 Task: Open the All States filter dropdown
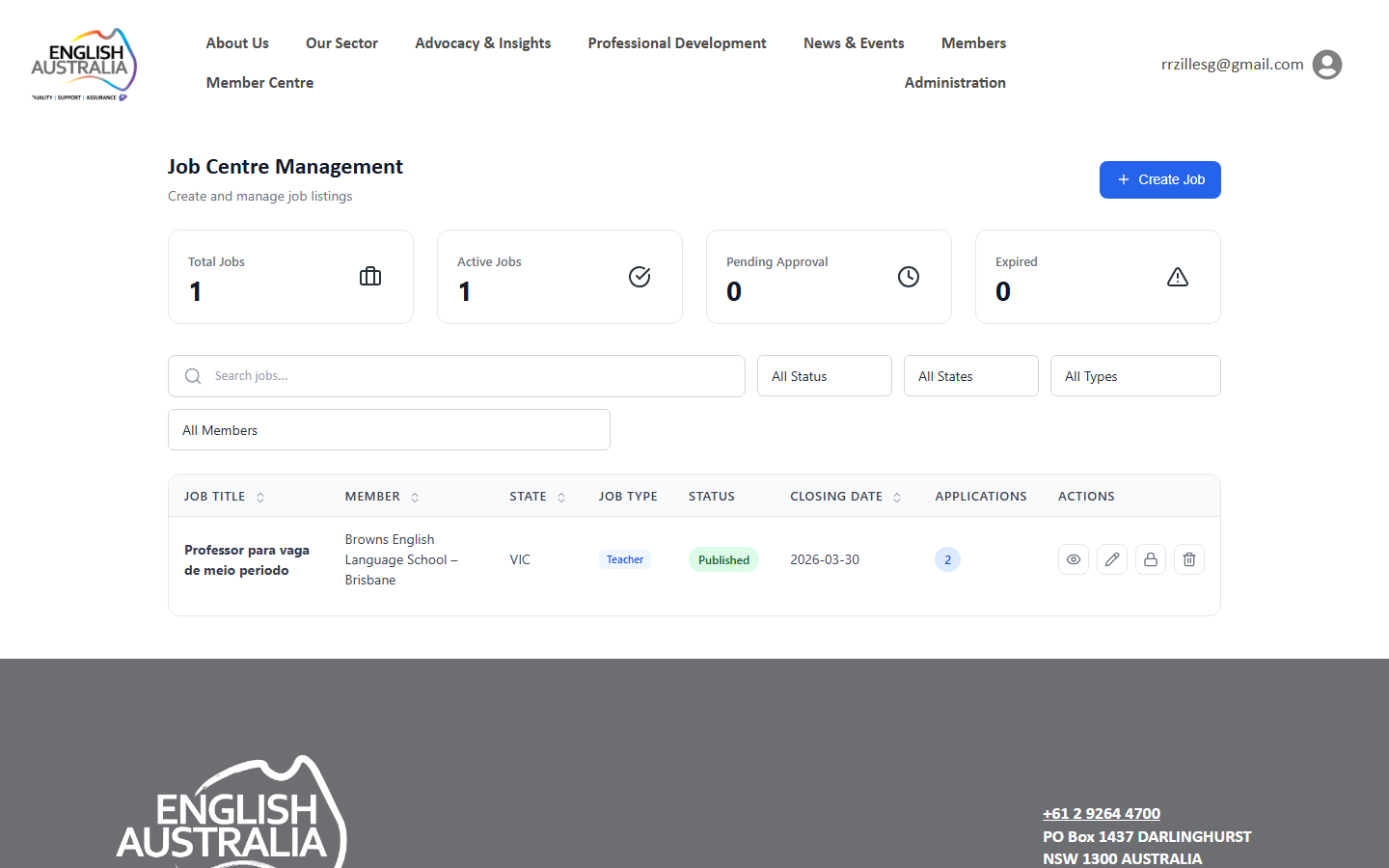(x=971, y=376)
